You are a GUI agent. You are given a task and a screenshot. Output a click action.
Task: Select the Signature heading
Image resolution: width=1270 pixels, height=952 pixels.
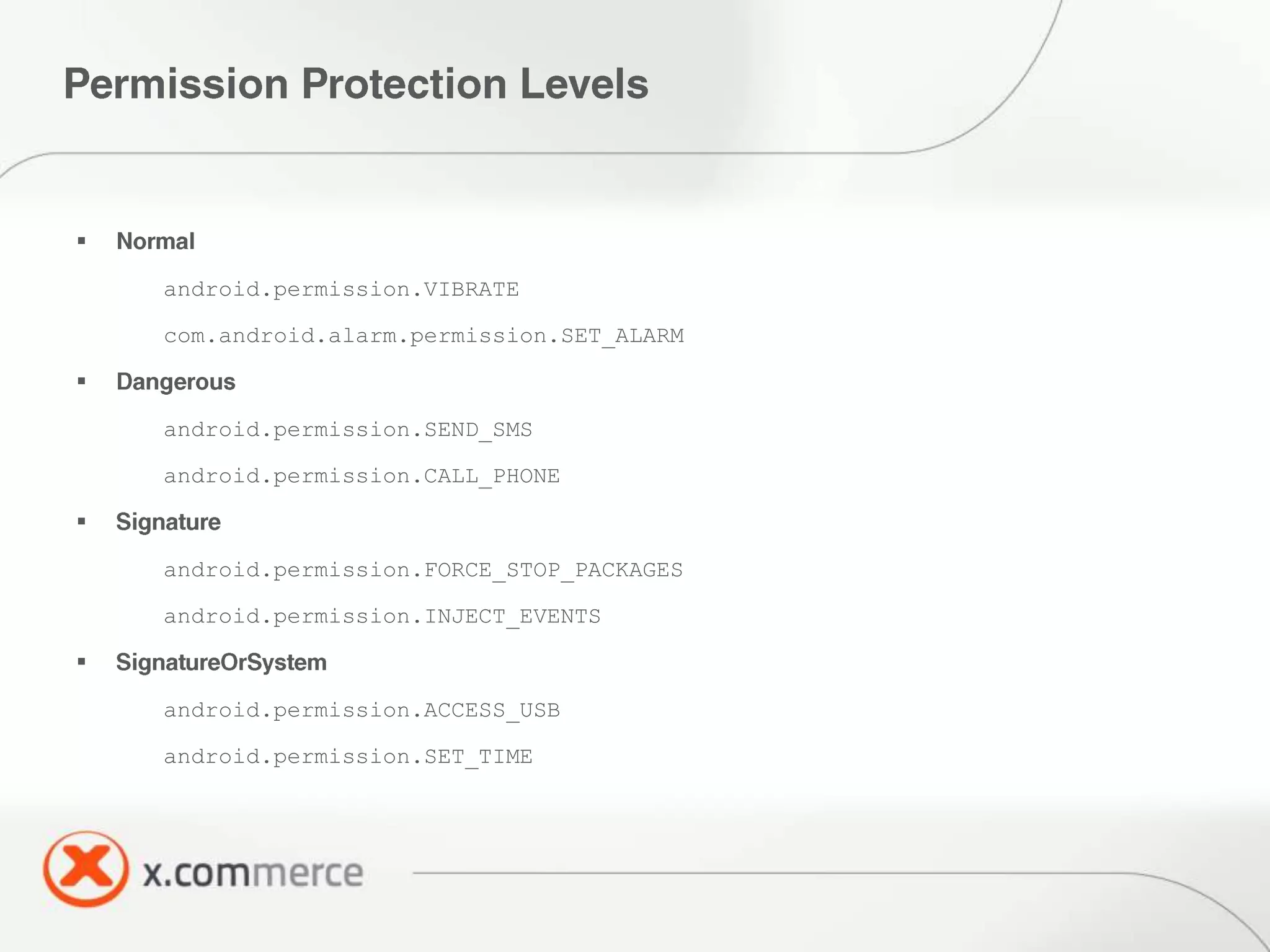(168, 522)
